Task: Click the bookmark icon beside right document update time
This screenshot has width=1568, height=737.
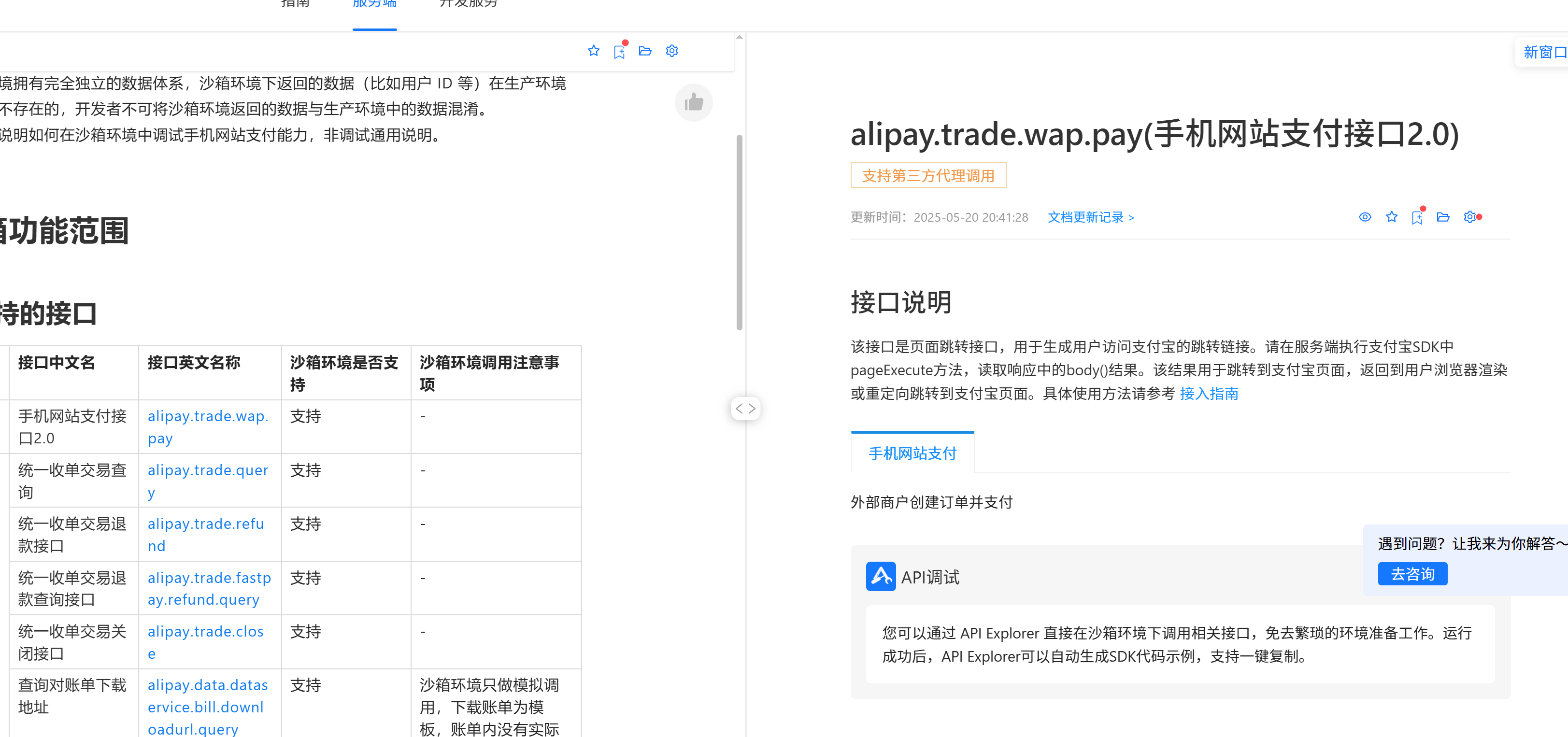Action: pyautogui.click(x=1416, y=218)
